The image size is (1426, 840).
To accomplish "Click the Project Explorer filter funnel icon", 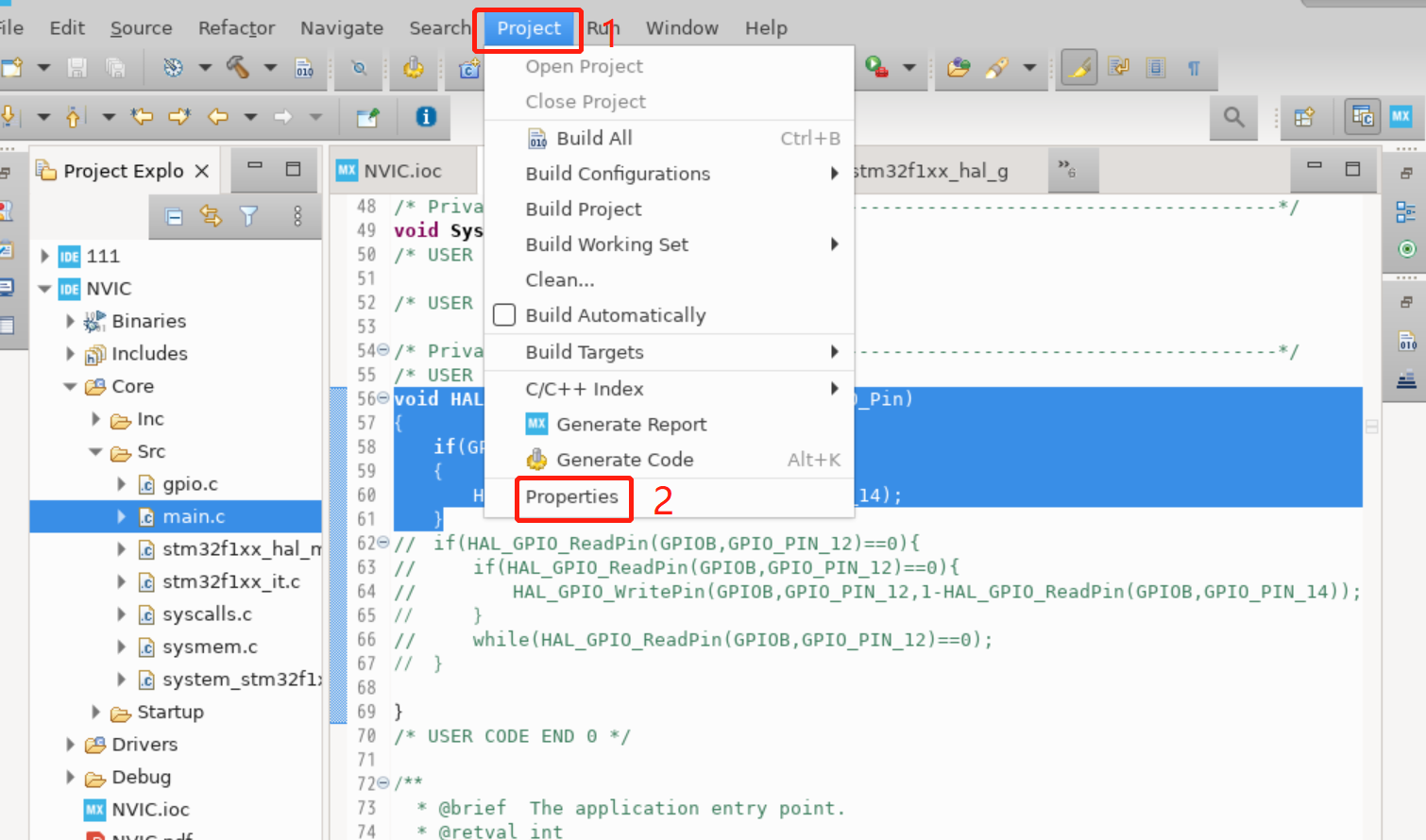I will pos(248,217).
